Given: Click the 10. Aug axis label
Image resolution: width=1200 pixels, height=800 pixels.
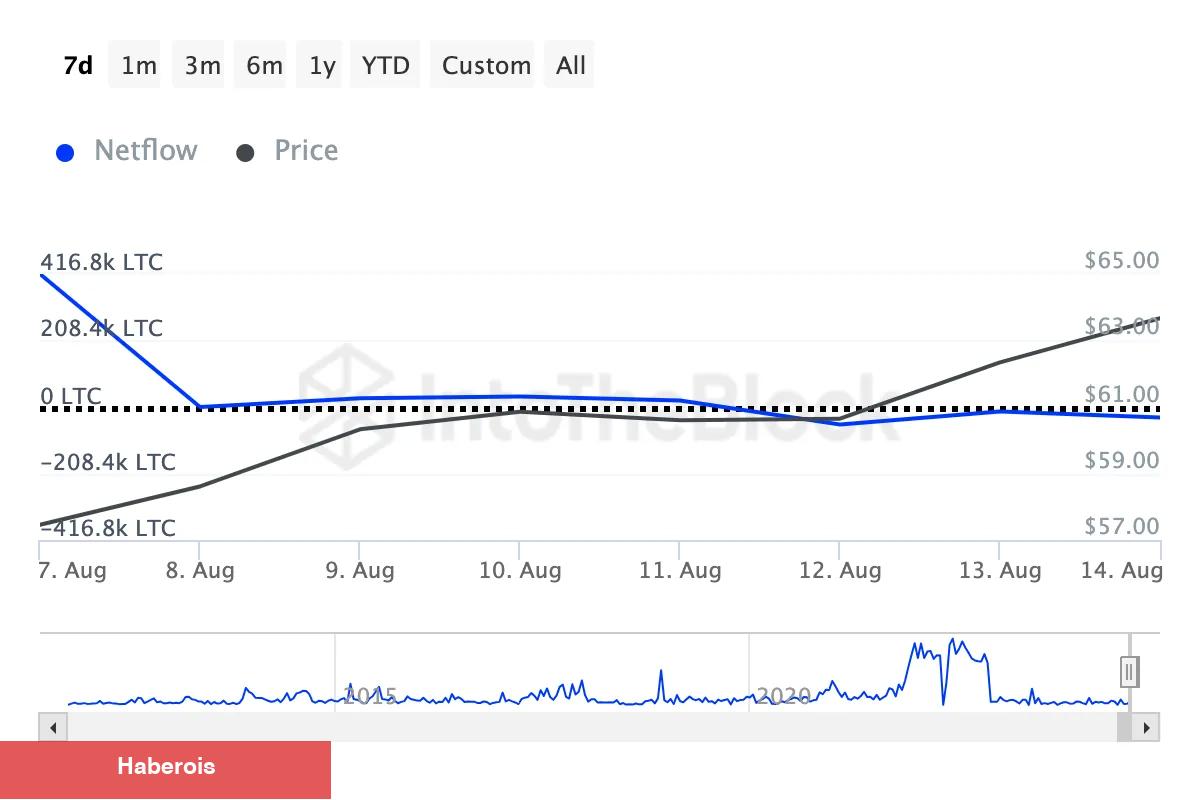Looking at the screenshot, I should pos(520,571).
